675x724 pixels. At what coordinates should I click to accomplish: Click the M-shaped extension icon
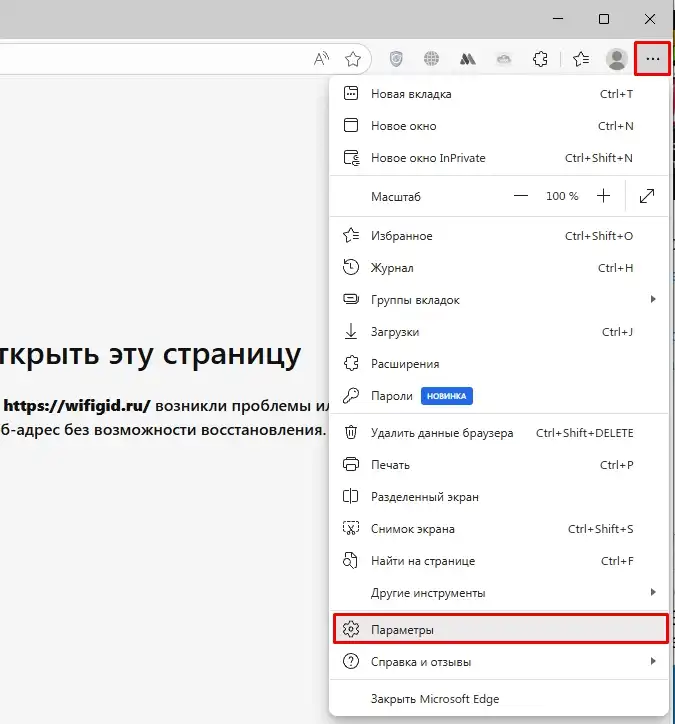468,59
